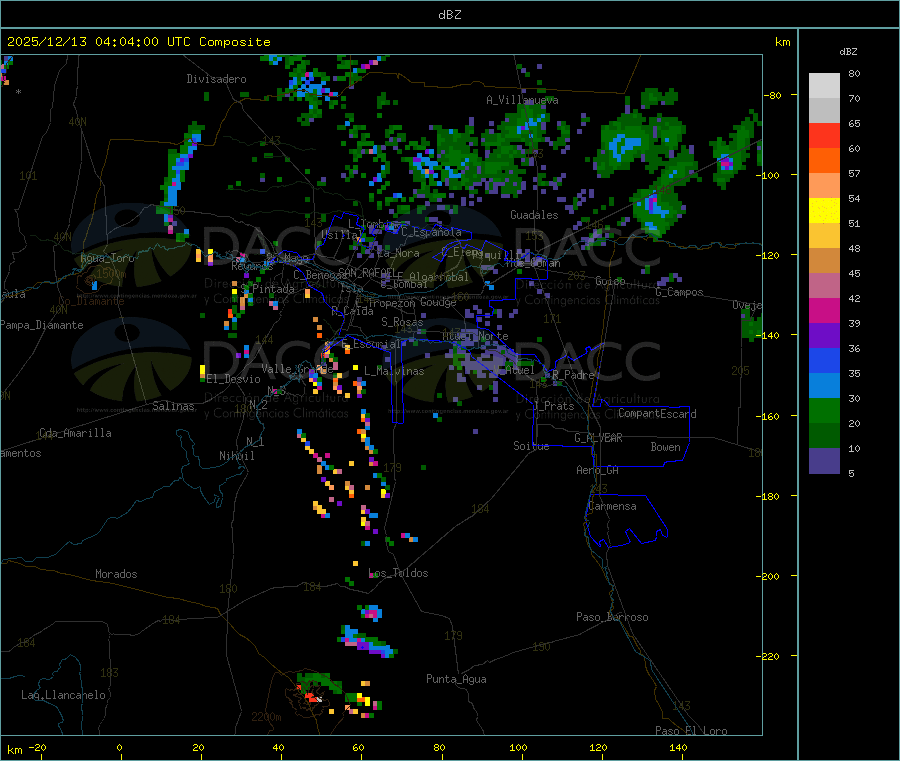Screen dimensions: 900x761
Task: Click the Agua_Toro place label
Action: [x=107, y=258]
